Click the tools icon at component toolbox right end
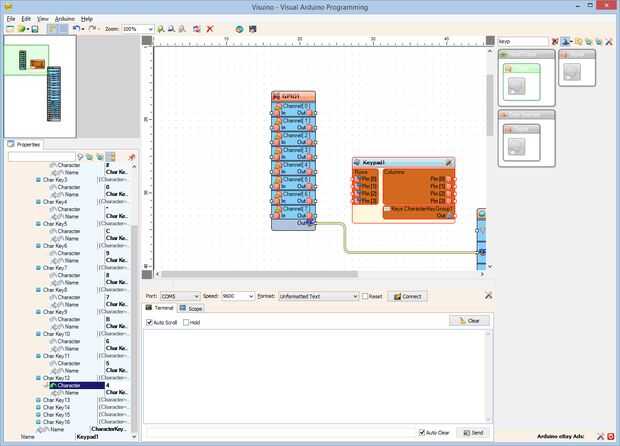The width and height of the screenshot is (620, 446). coord(609,41)
